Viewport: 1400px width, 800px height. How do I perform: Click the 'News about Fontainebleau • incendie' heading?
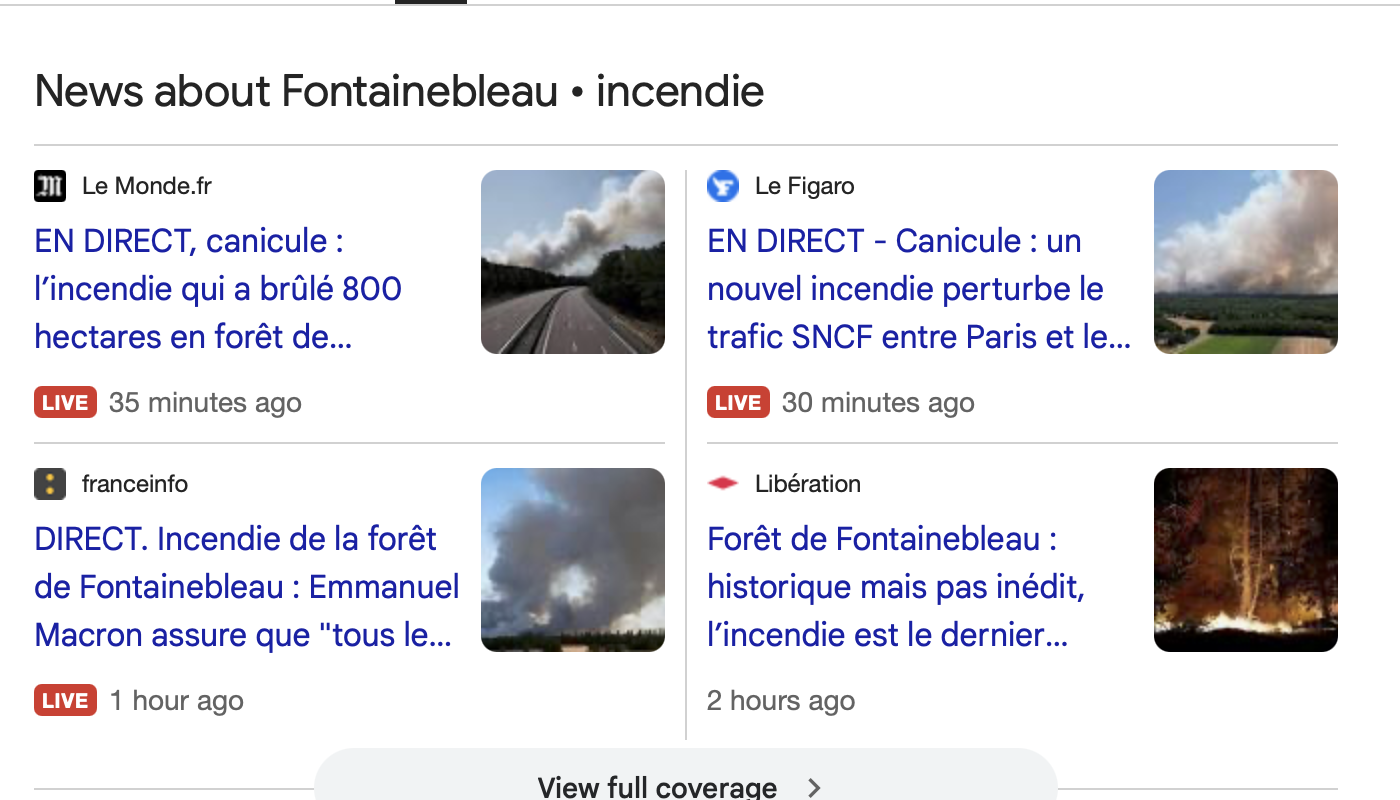pos(399,92)
